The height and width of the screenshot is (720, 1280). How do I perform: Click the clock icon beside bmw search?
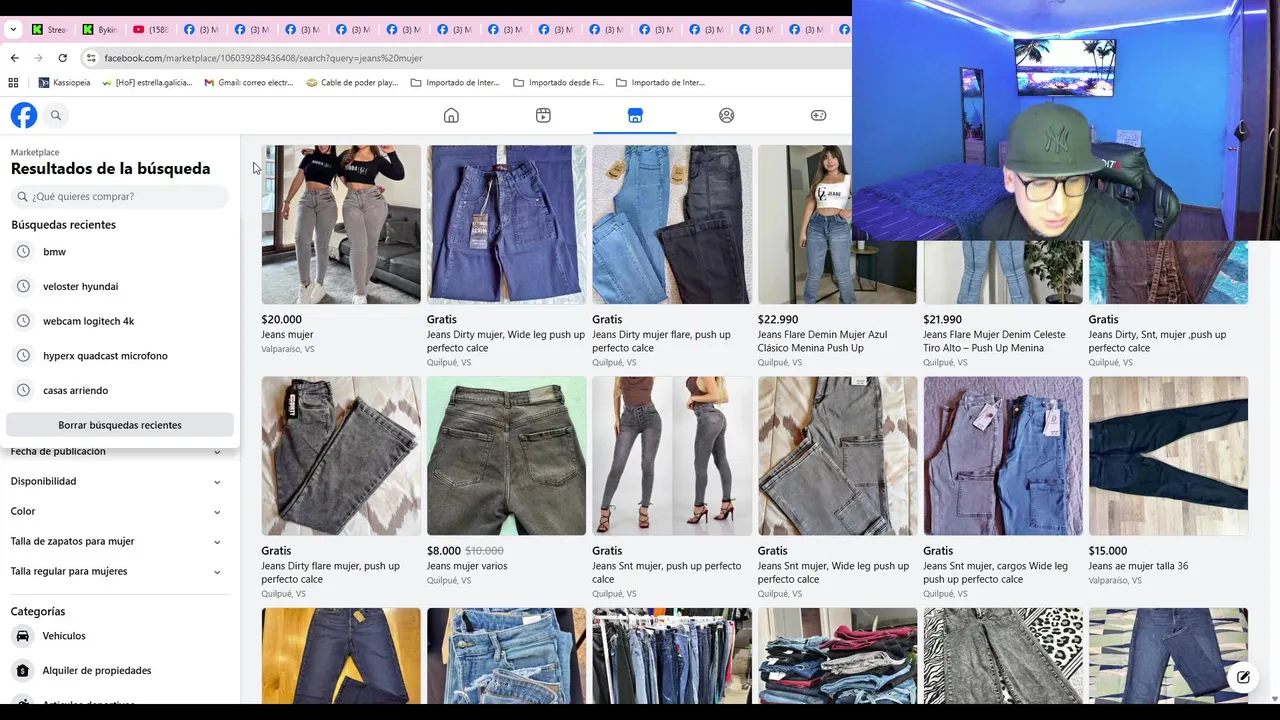pyautogui.click(x=23, y=252)
